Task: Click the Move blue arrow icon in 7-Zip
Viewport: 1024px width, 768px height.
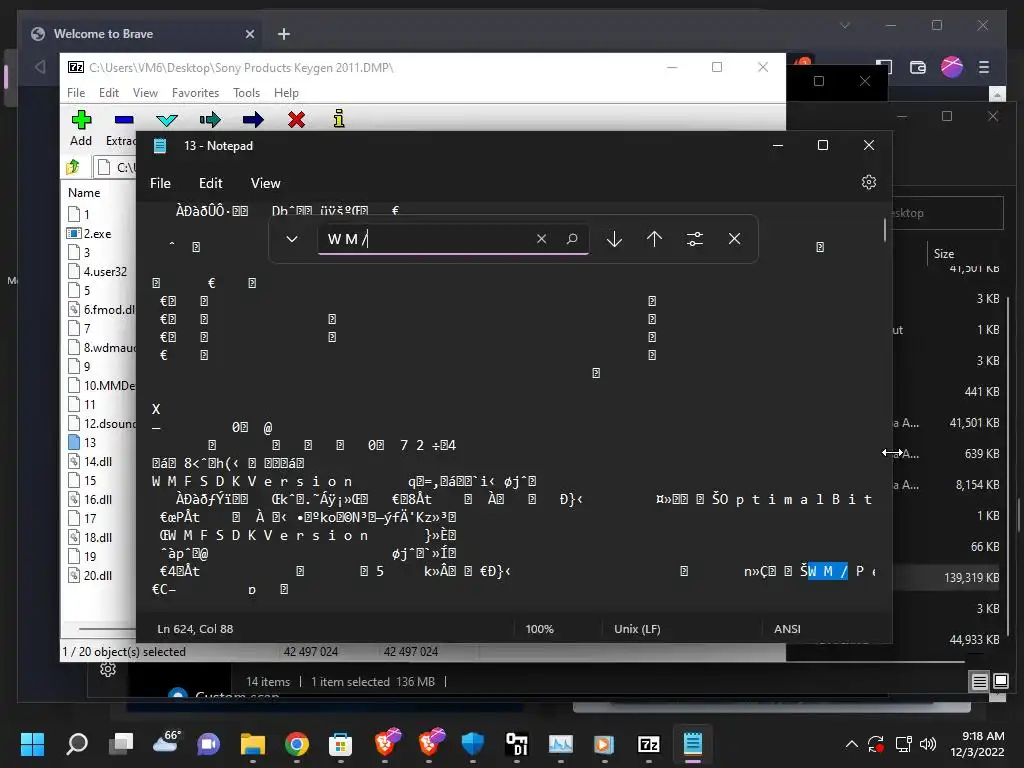Action: 253,120
